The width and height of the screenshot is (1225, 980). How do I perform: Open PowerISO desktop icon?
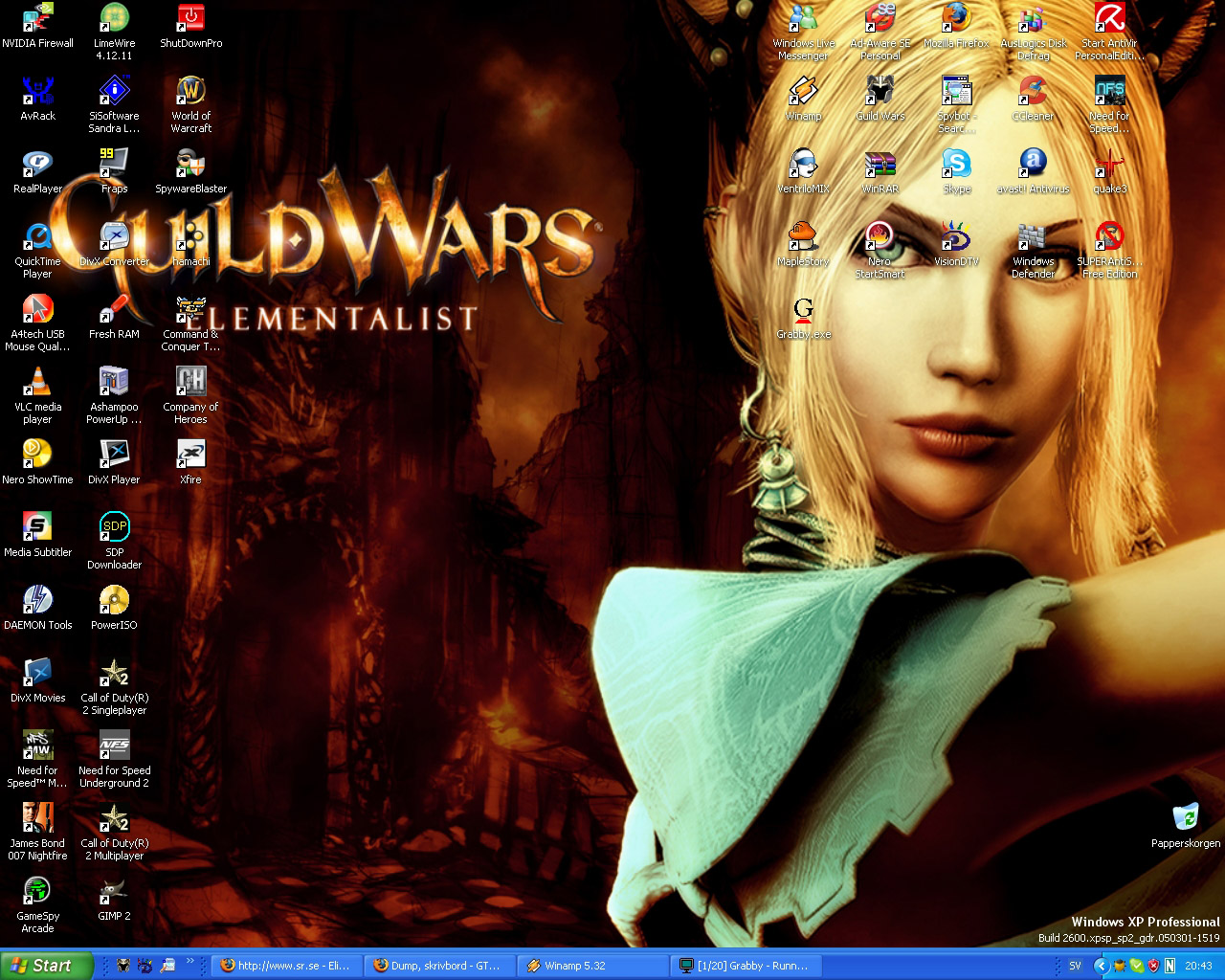[x=114, y=609]
